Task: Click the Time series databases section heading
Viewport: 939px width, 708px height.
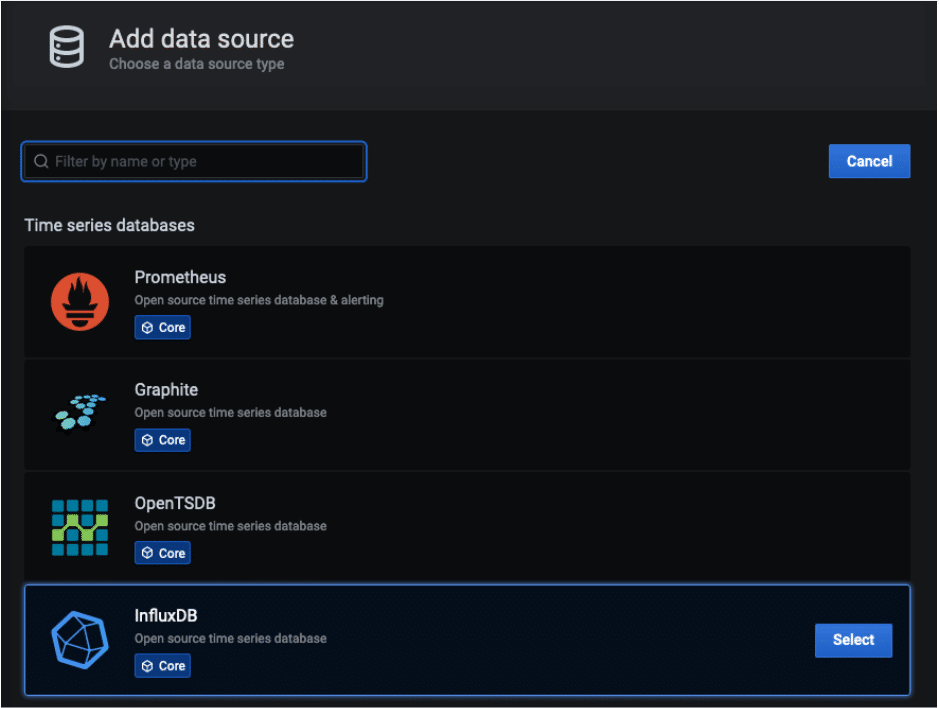Action: click(x=110, y=225)
